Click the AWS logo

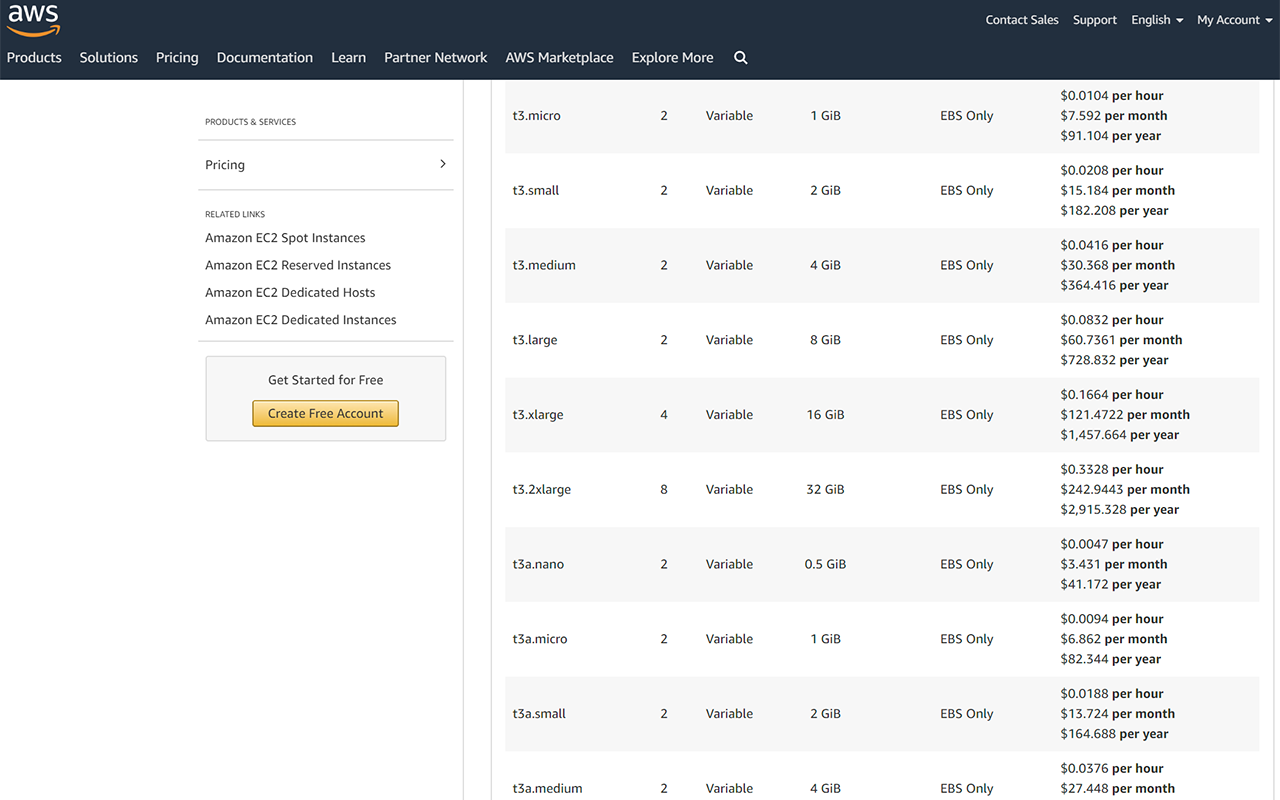coord(33,20)
